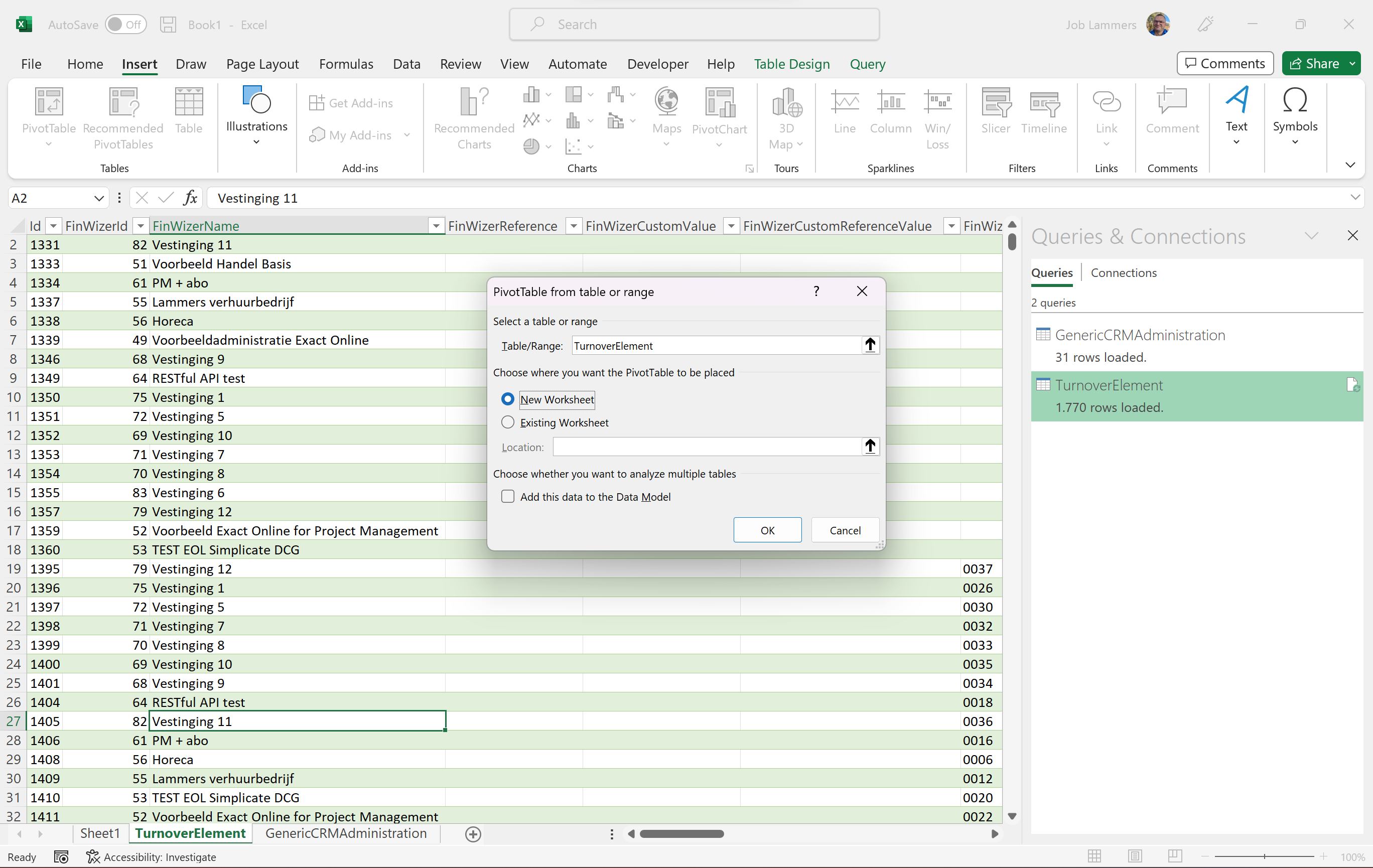Viewport: 1373px width, 868px height.
Task: Insert a Win/Loss sparkline
Action: [937, 118]
